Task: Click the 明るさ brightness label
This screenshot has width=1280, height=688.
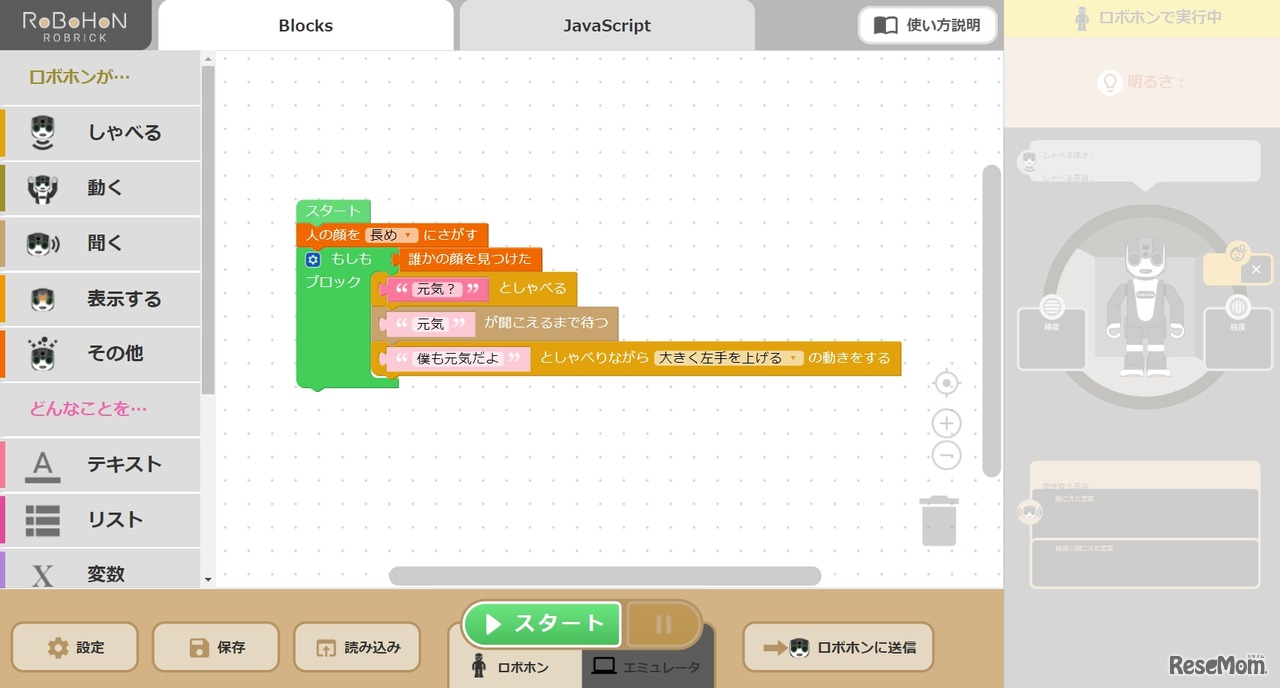Action: [x=1156, y=82]
